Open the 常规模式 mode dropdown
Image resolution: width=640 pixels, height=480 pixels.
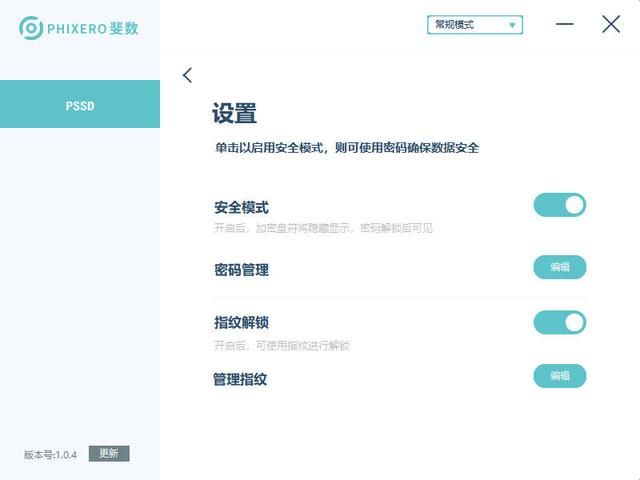(475, 25)
